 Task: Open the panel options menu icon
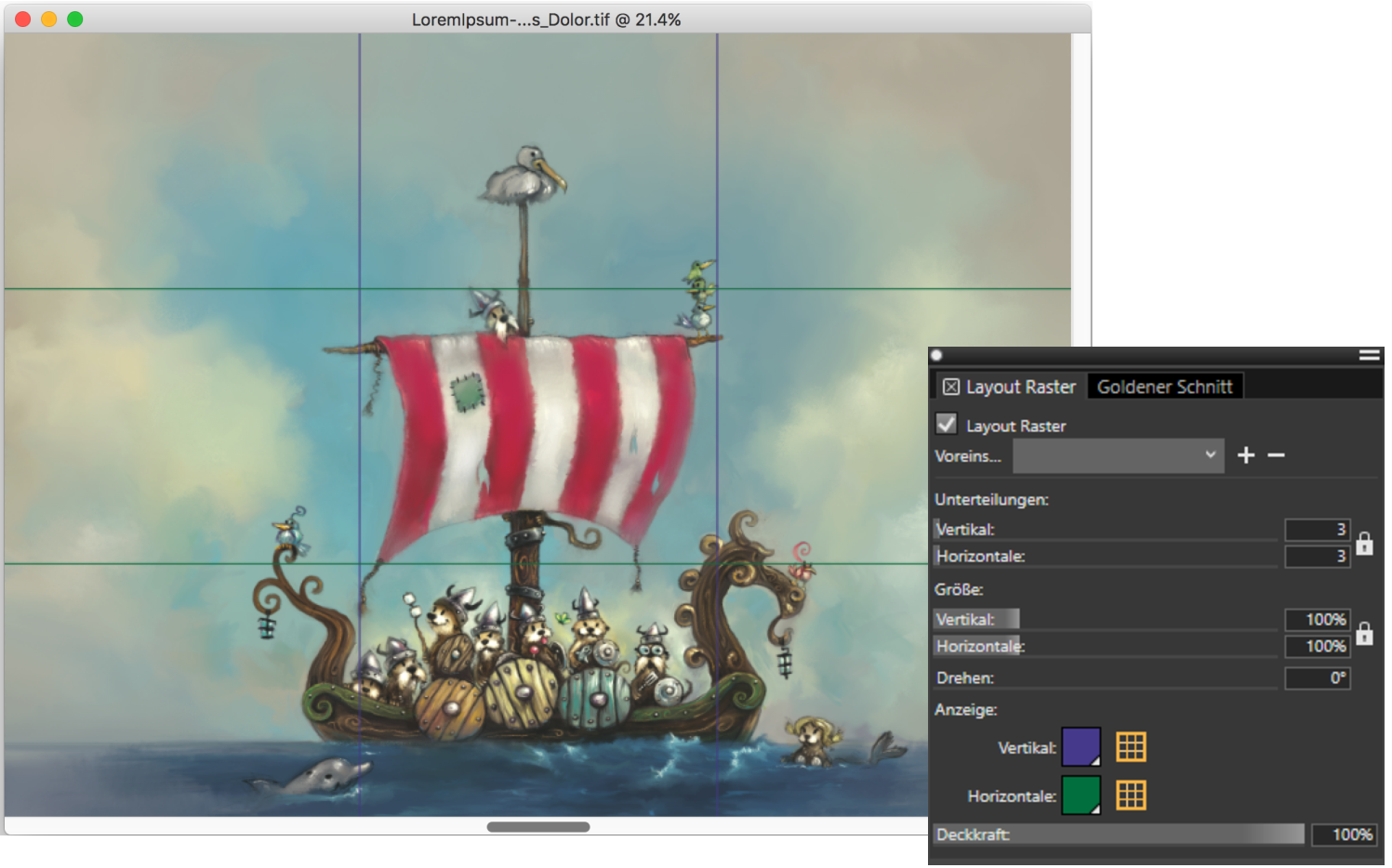[1369, 355]
